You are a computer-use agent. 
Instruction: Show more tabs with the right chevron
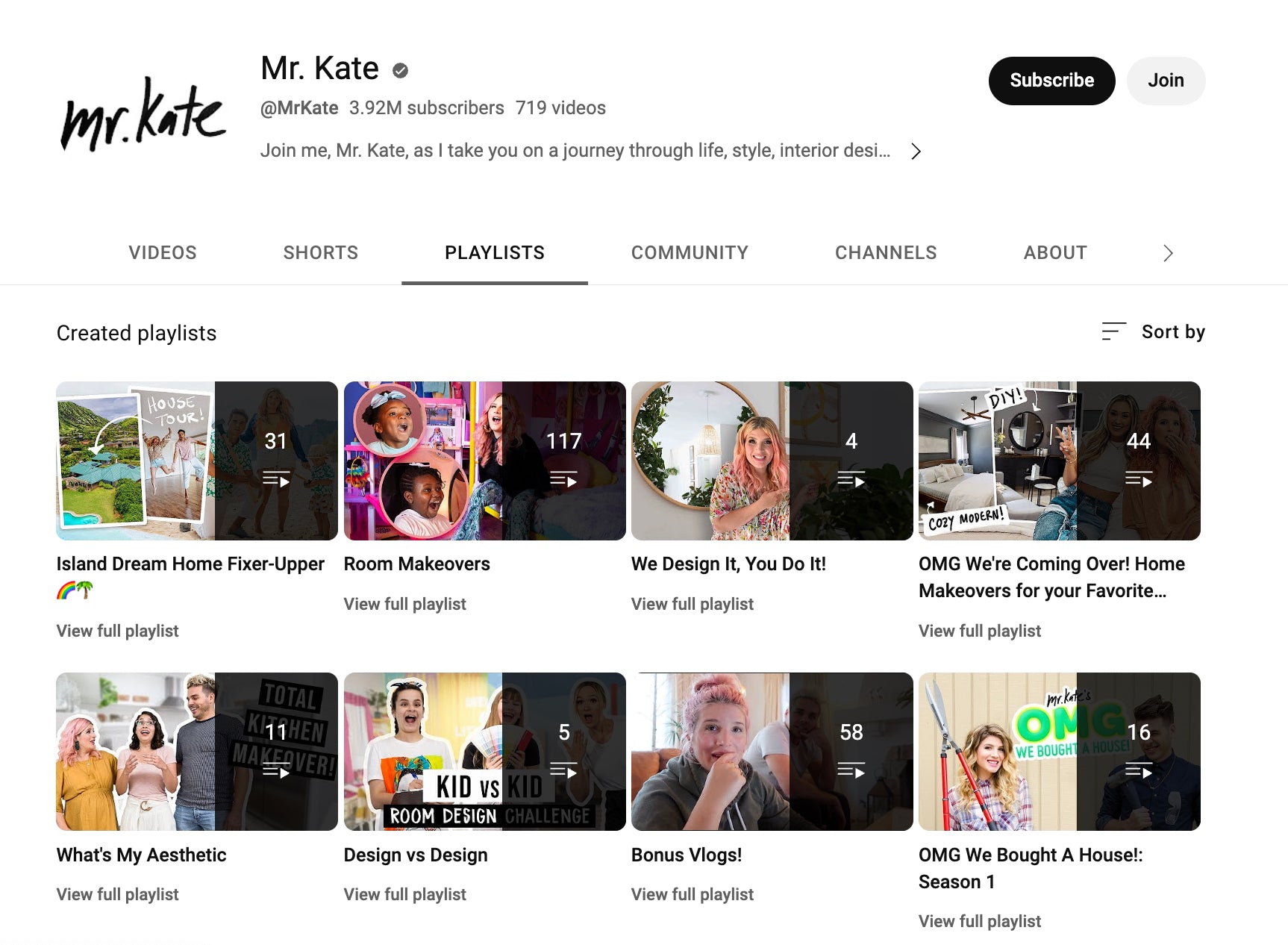point(1168,253)
